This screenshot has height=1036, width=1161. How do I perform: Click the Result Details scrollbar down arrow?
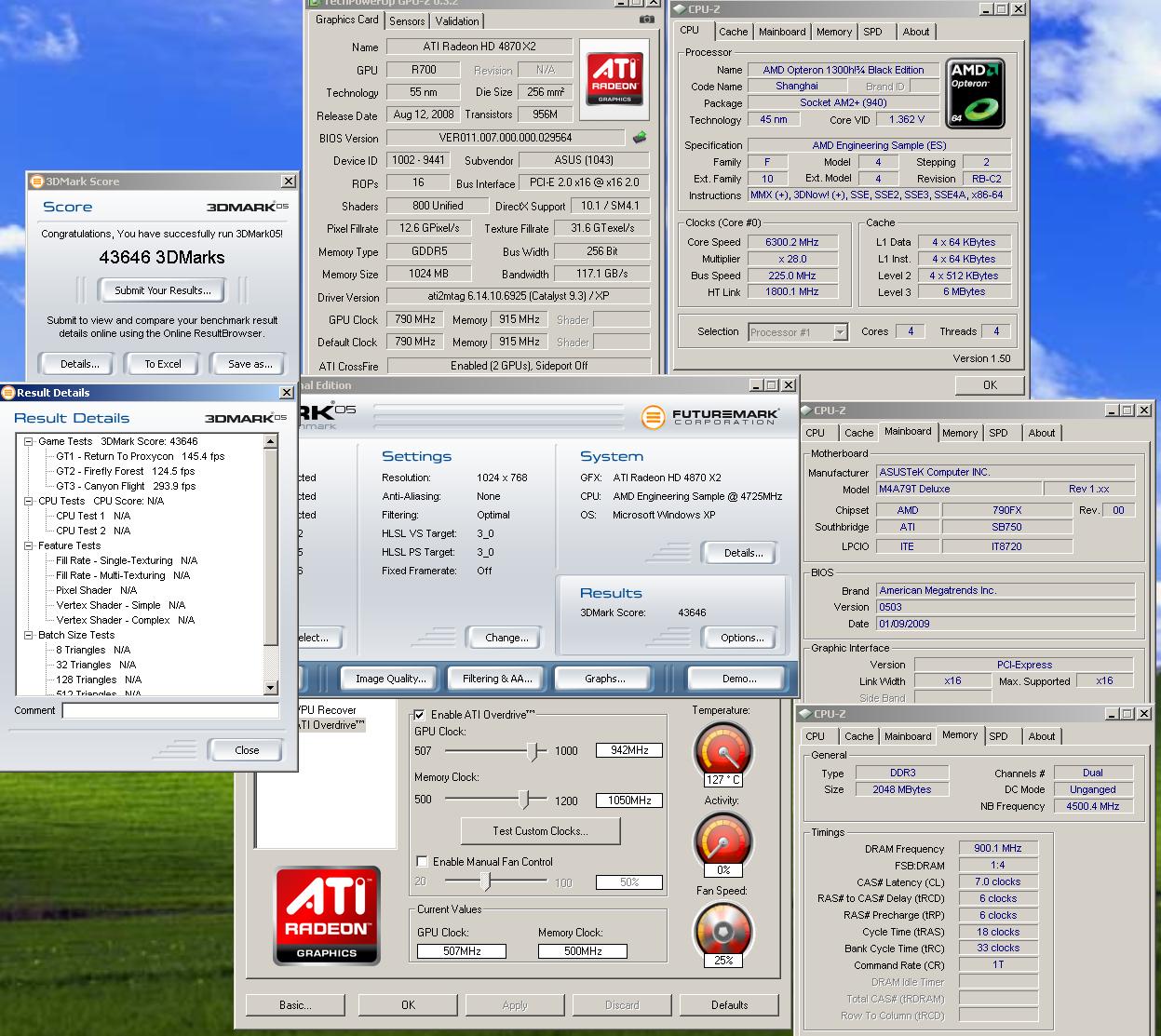tap(271, 688)
